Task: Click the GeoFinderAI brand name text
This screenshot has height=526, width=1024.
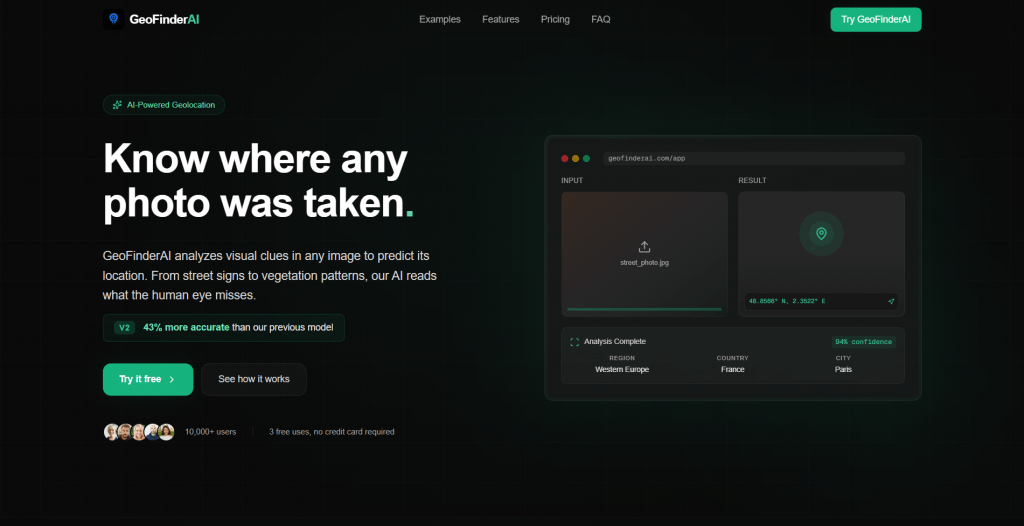Action: click(165, 20)
